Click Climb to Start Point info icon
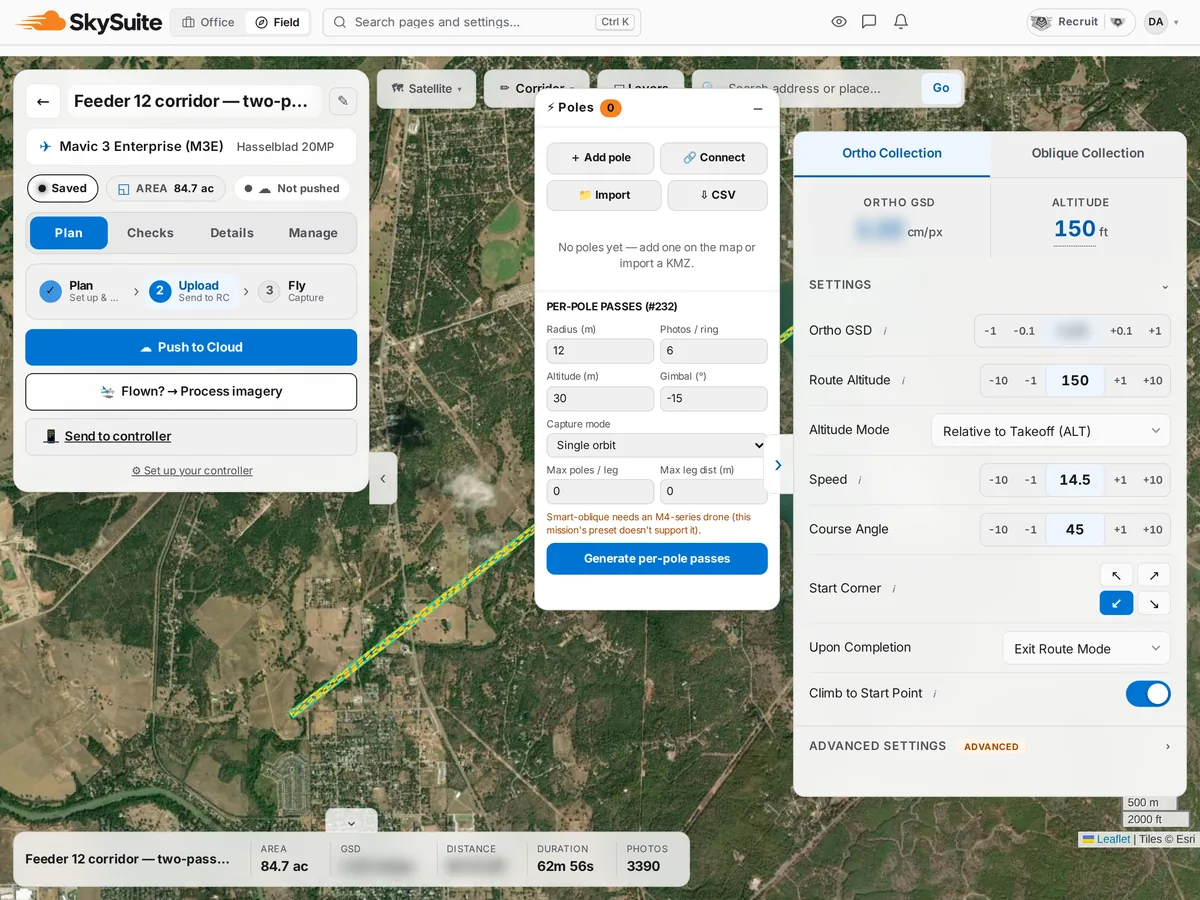This screenshot has width=1200, height=900. [935, 694]
